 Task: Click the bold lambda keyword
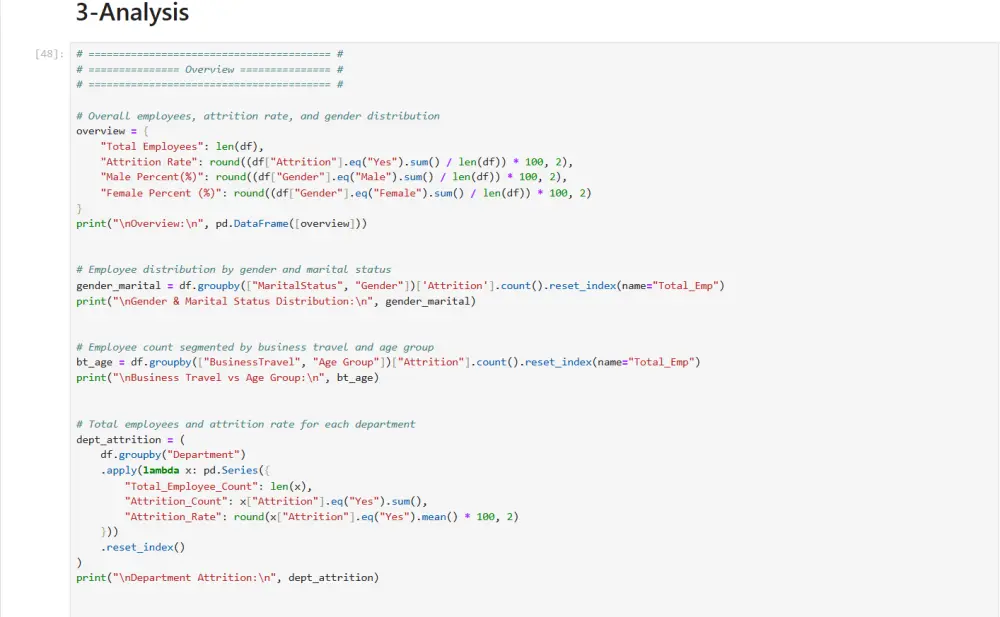pyautogui.click(x=160, y=470)
